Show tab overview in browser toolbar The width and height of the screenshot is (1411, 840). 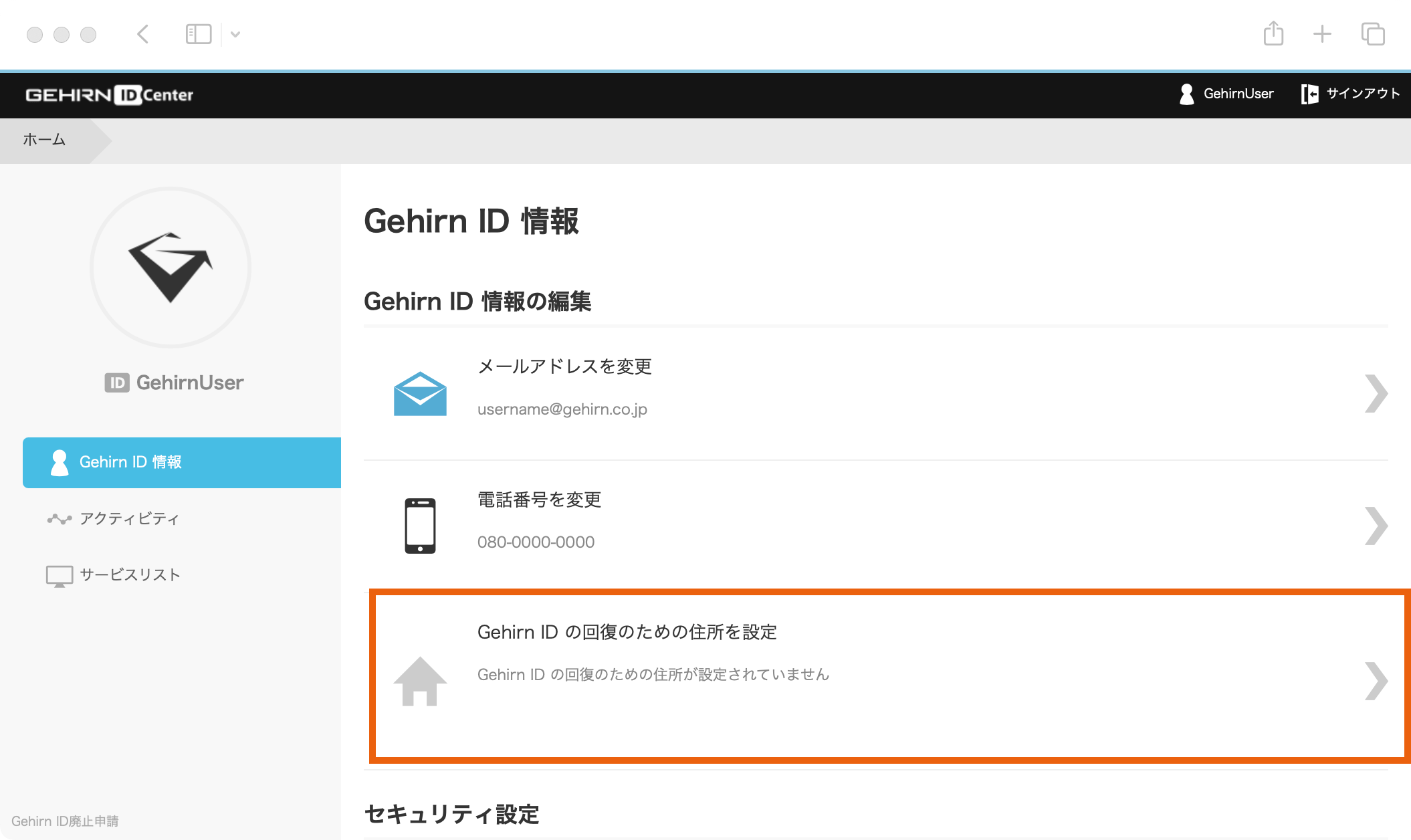1373,33
